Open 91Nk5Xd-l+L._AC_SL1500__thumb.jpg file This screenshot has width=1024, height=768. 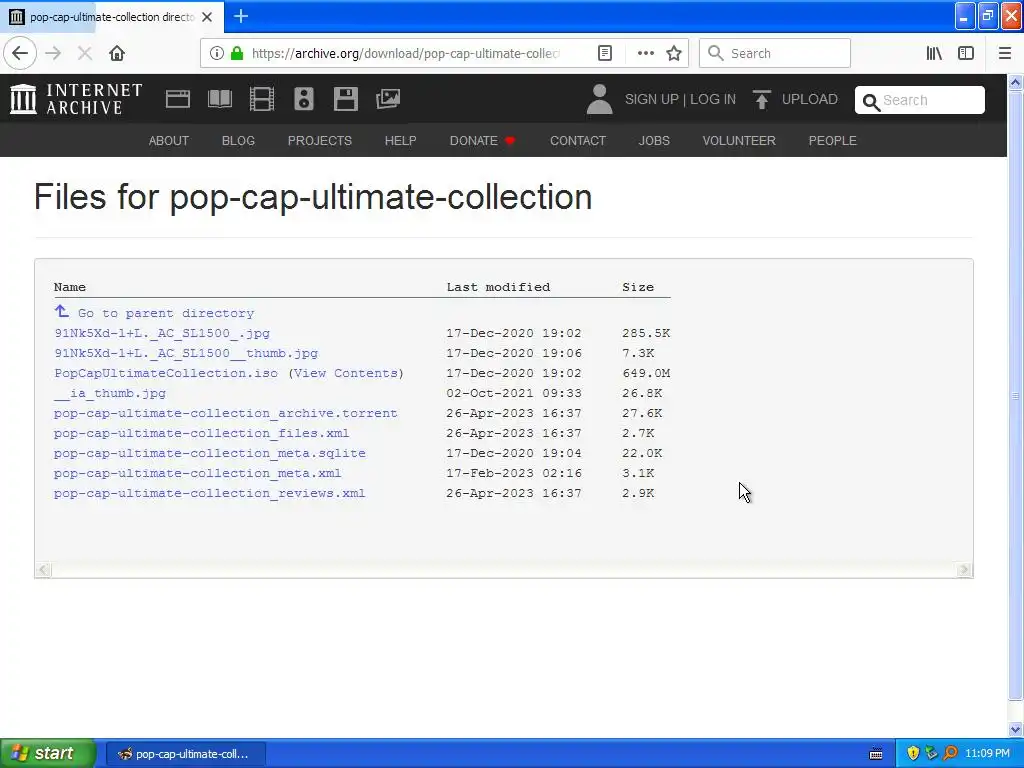[186, 353]
